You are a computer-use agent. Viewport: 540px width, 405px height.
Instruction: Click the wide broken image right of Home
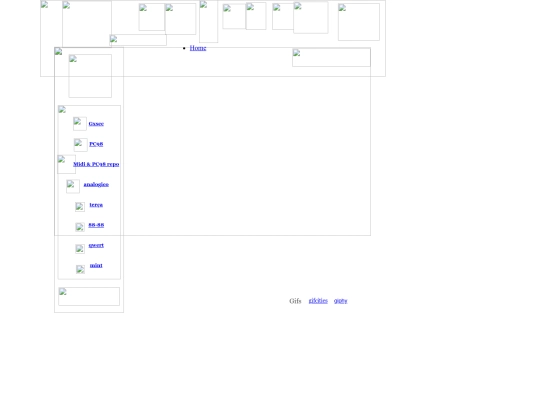(332, 58)
